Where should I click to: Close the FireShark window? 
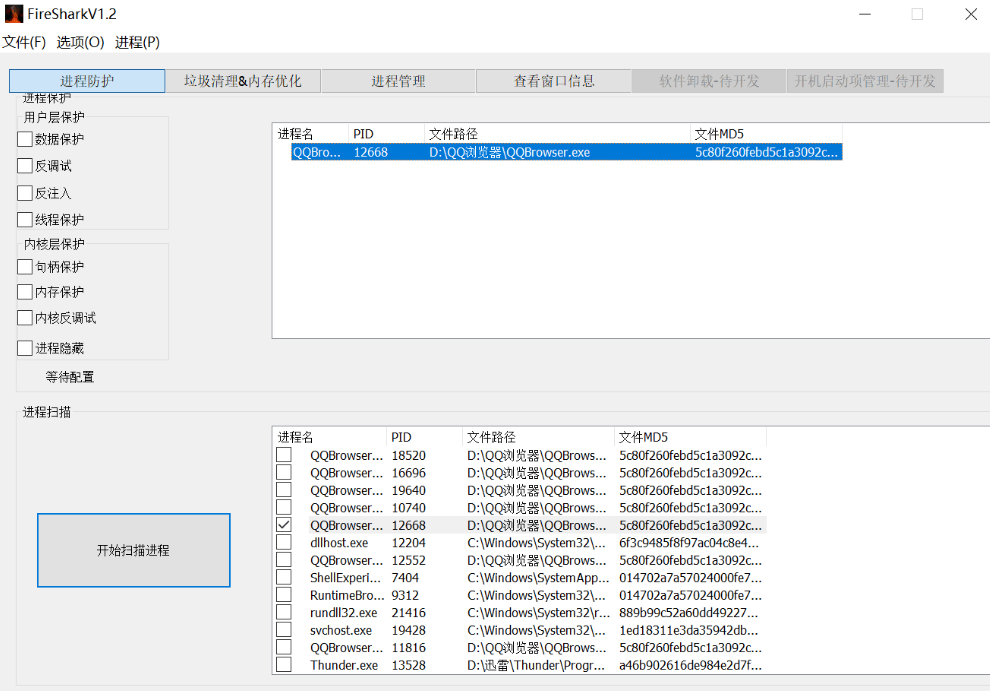coord(971,14)
